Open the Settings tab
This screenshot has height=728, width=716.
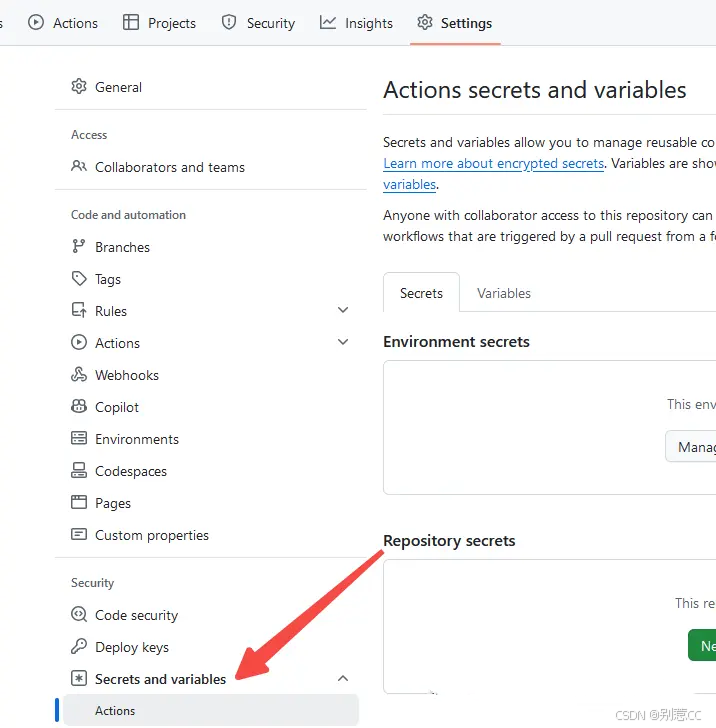[x=455, y=23]
